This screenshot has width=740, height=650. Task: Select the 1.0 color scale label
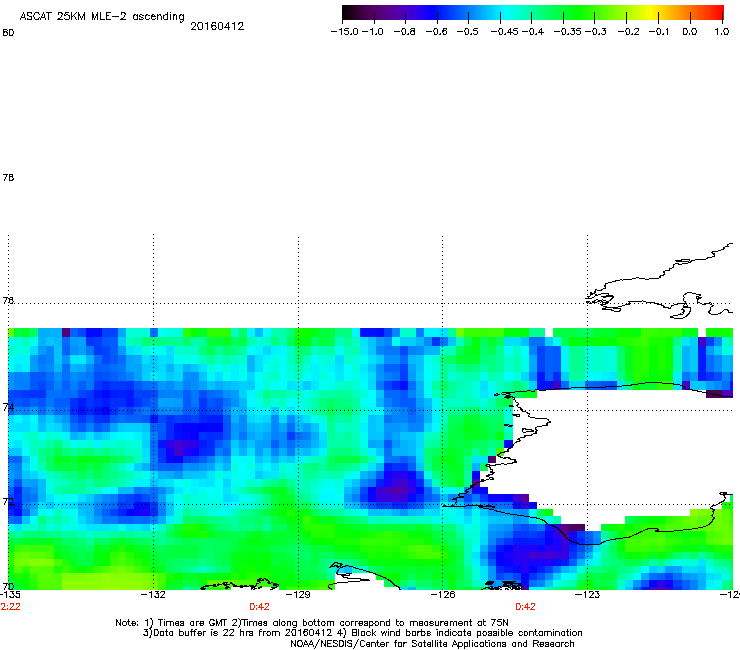click(722, 32)
